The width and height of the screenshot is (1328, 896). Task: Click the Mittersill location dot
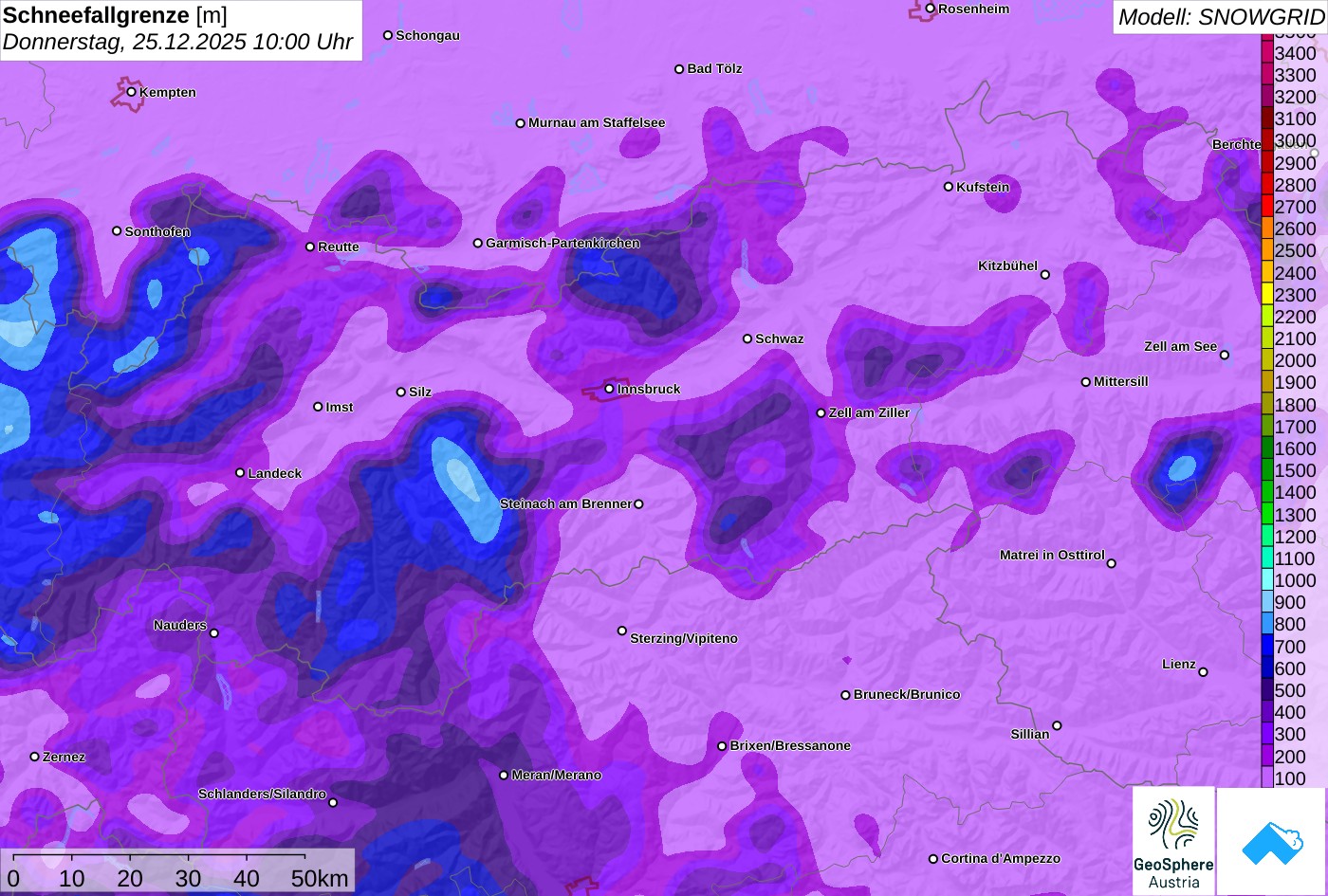1086,381
